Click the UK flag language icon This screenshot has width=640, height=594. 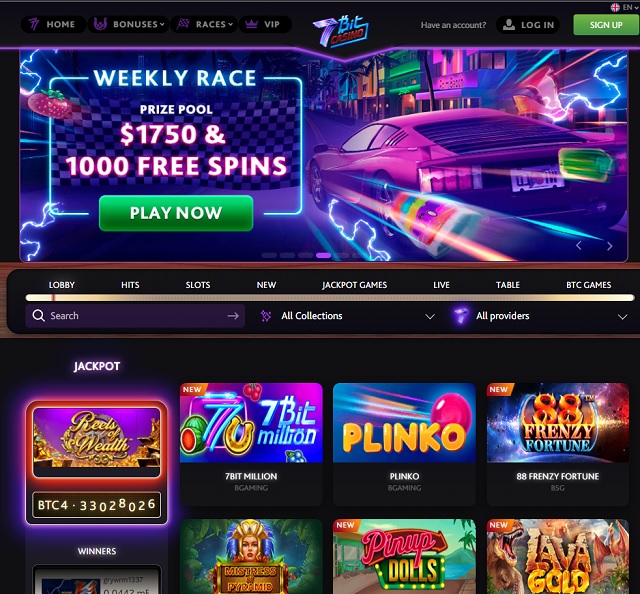(x=615, y=7)
